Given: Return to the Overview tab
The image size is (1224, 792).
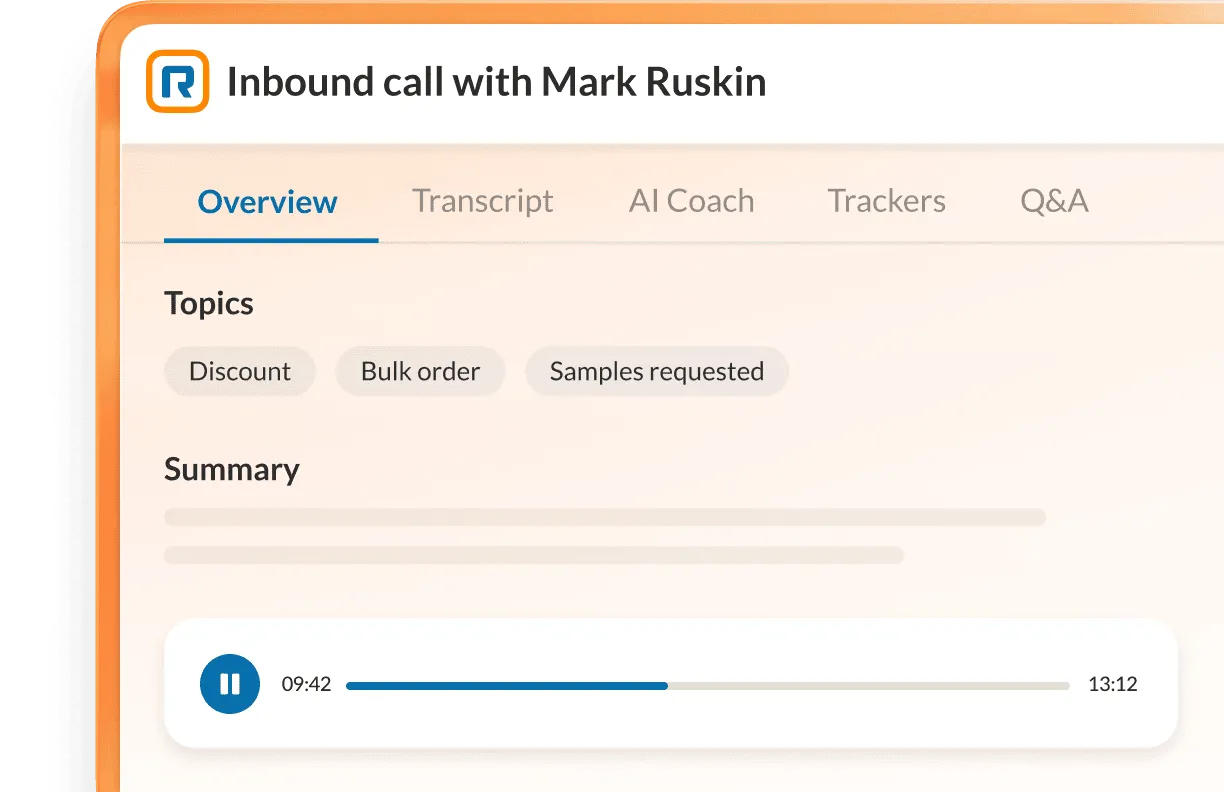Looking at the screenshot, I should [267, 201].
